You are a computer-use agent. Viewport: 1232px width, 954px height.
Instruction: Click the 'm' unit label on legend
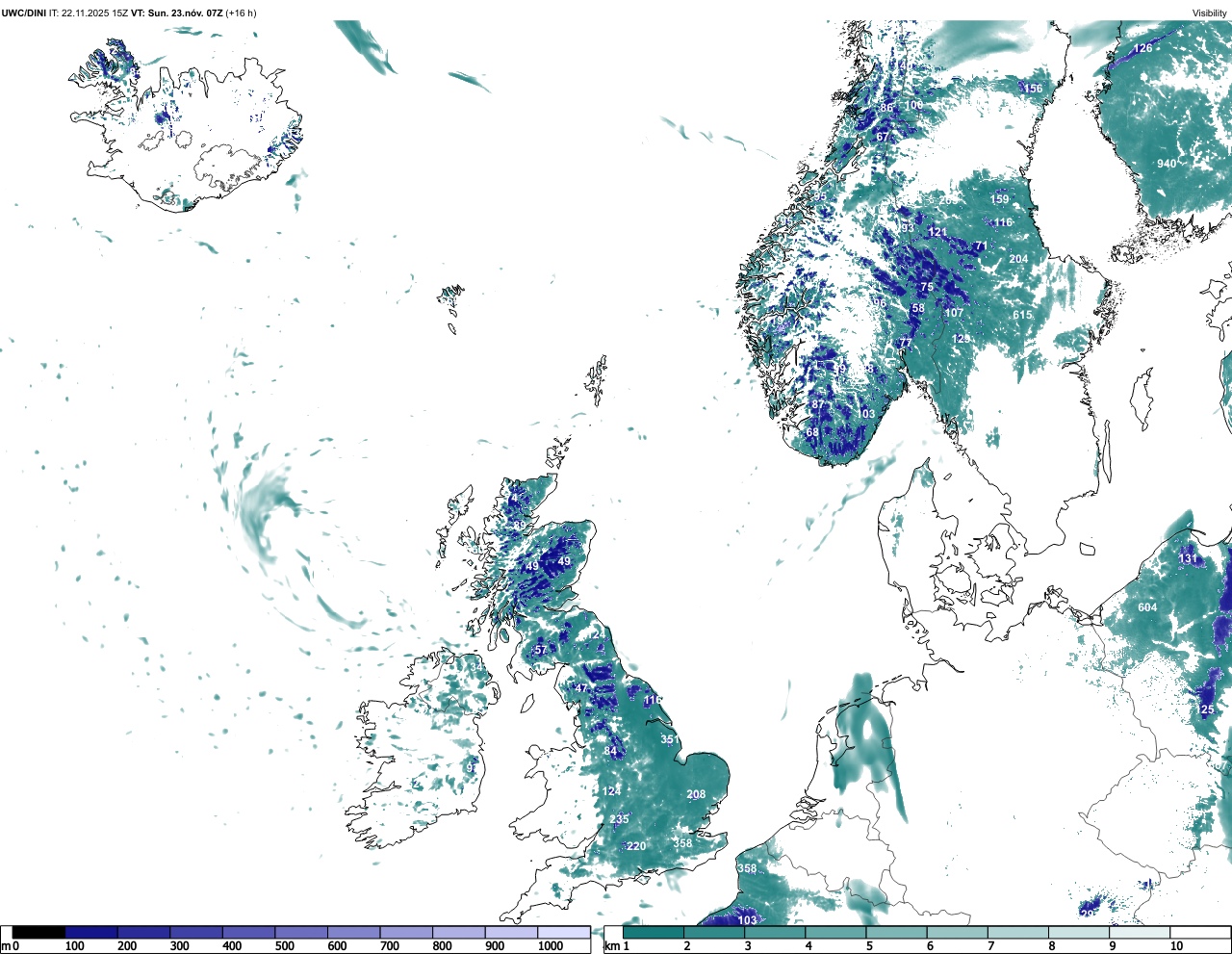tap(5, 946)
